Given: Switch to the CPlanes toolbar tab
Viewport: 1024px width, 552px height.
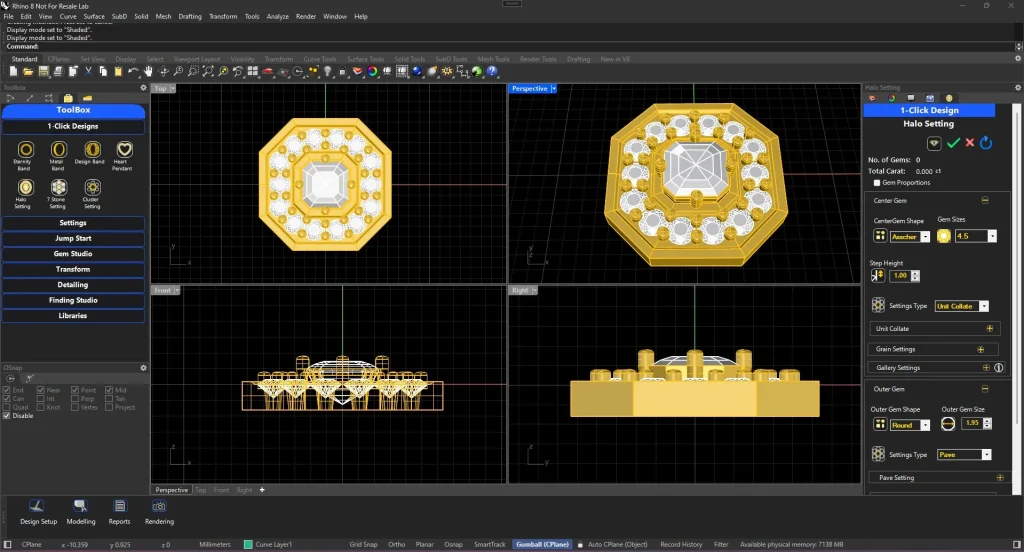Looking at the screenshot, I should tap(59, 59).
